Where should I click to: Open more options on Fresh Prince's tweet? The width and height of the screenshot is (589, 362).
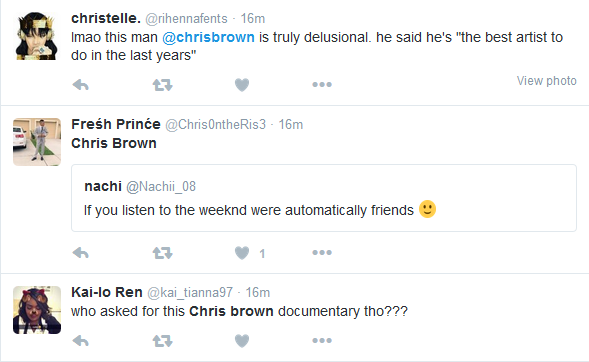tap(322, 252)
